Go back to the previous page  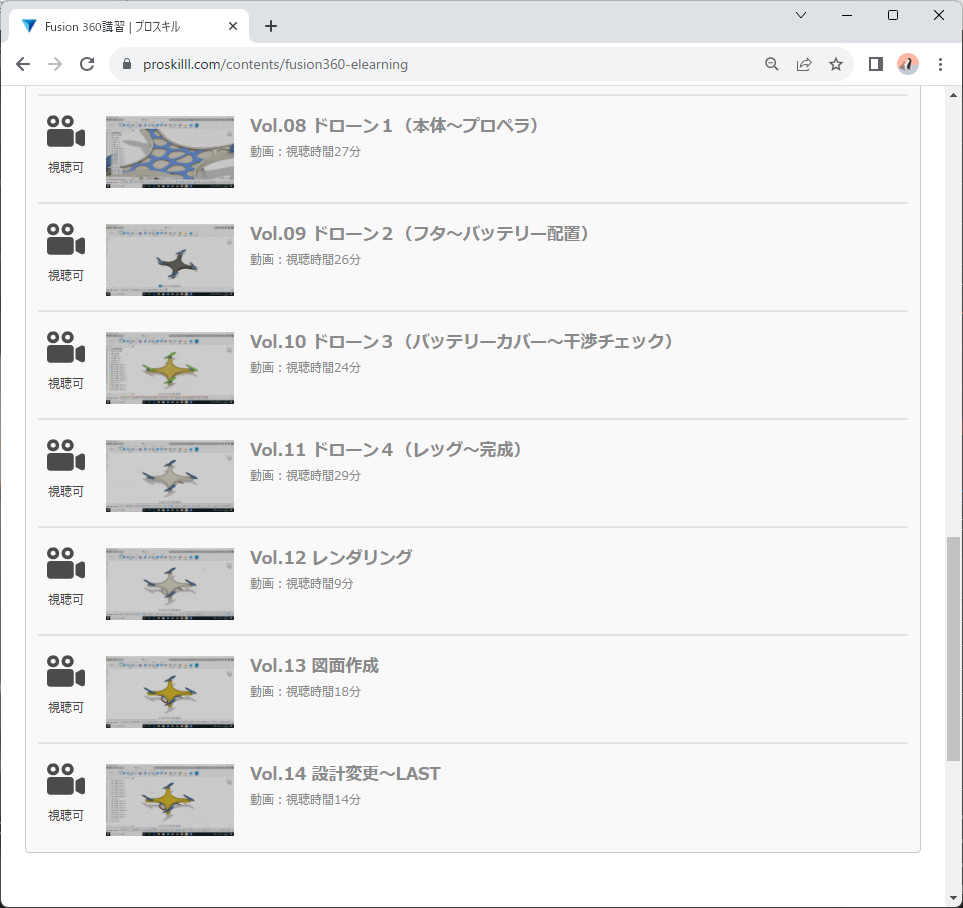(23, 64)
